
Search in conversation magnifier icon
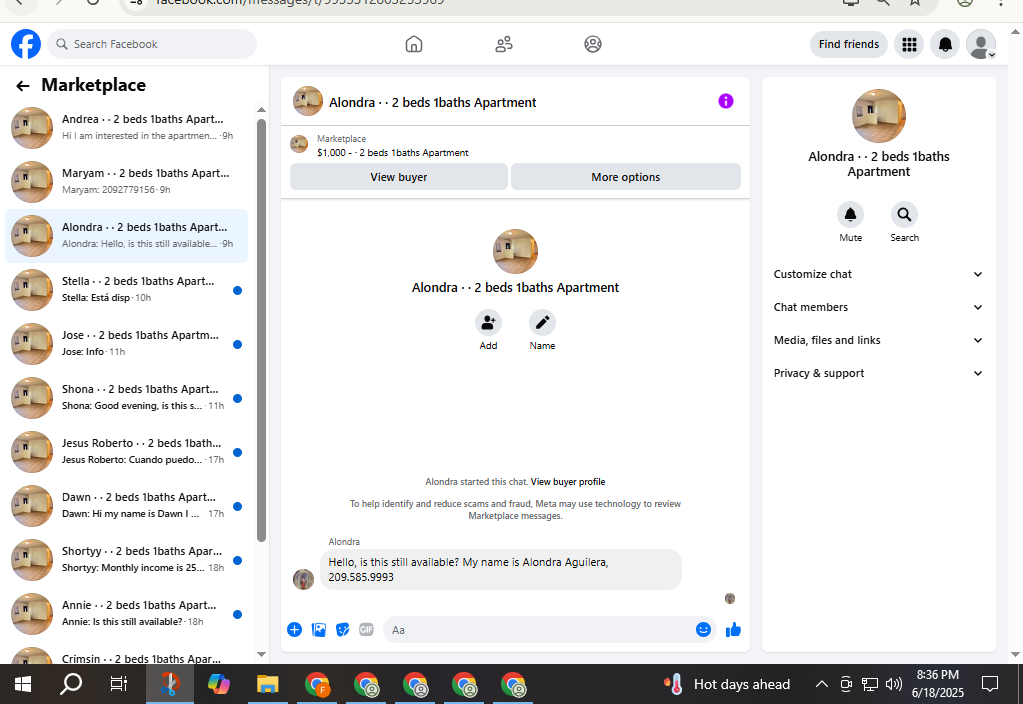click(904, 214)
